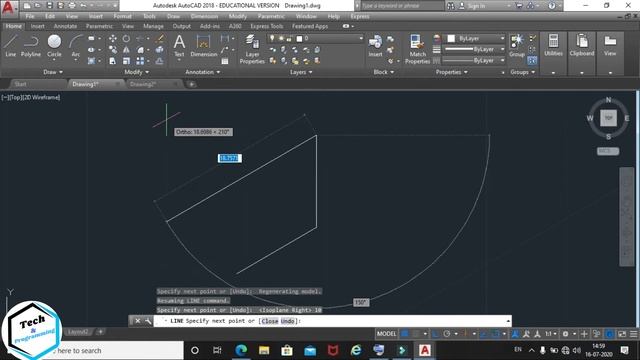Click the Table icon in Annotation panel
The width and height of the screenshot is (640, 360).
[x=224, y=61]
